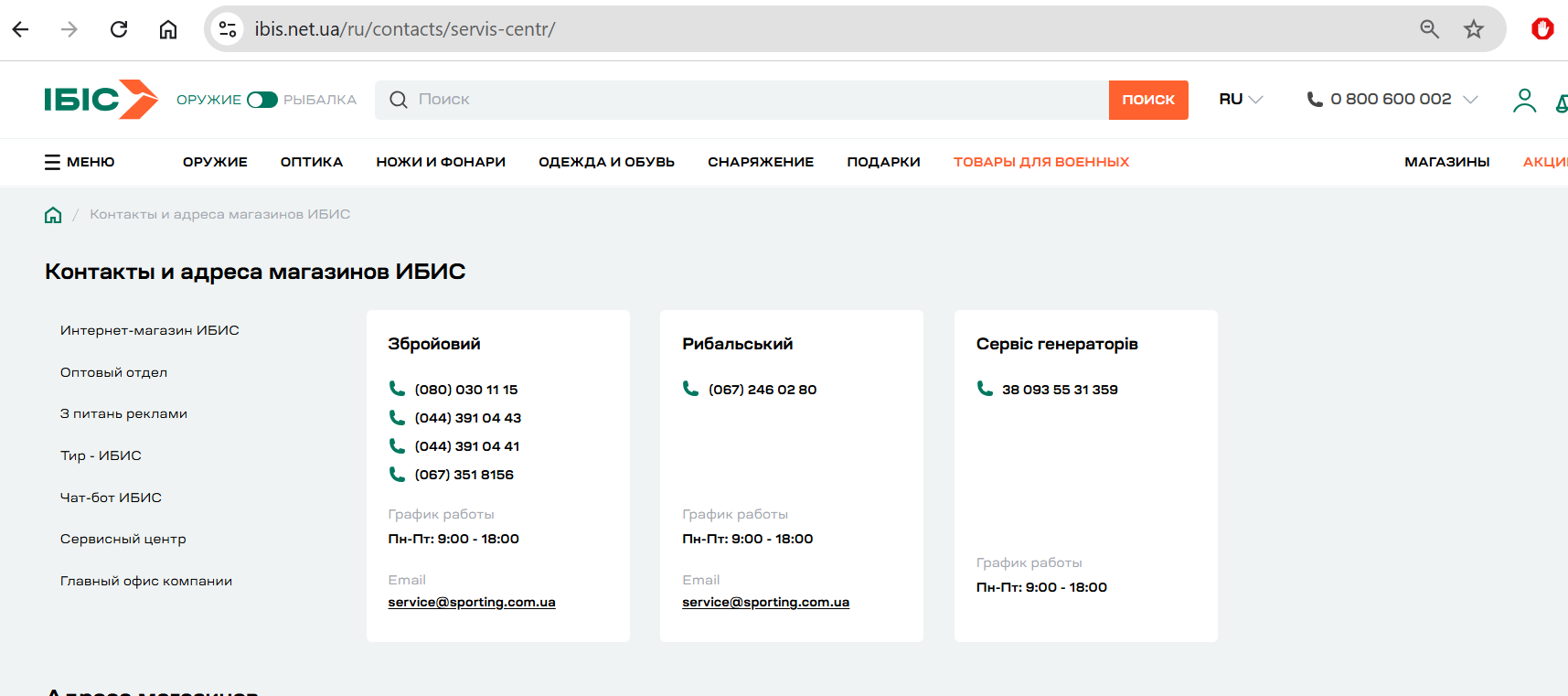Select Интернет-магазин ИБИС in sidebar
The width and height of the screenshot is (1568, 696).
(x=150, y=330)
